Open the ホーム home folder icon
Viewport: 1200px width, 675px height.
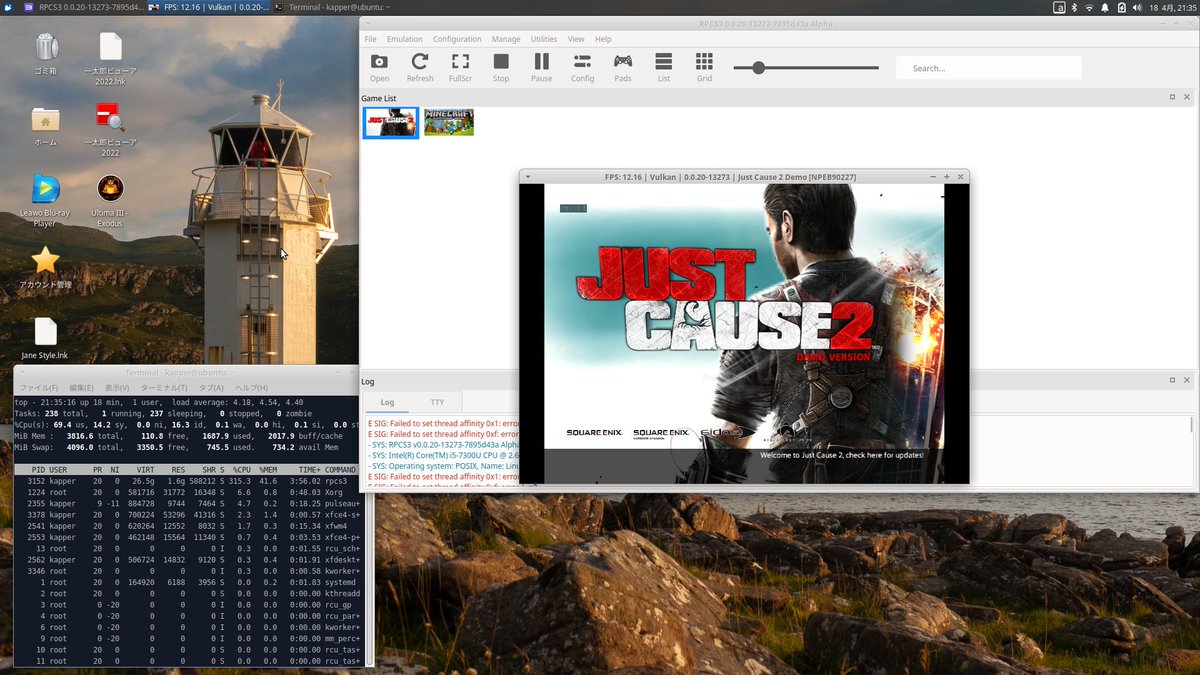pos(46,126)
